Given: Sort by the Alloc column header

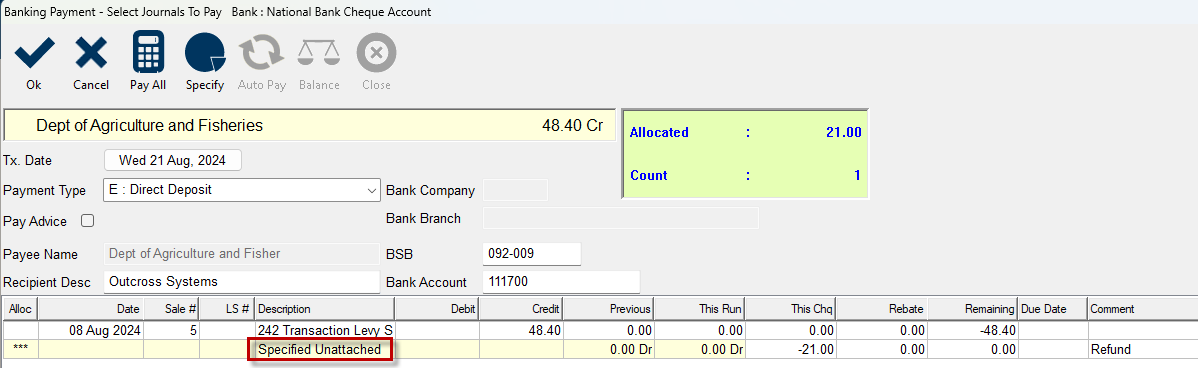Looking at the screenshot, I should click(x=20, y=309).
